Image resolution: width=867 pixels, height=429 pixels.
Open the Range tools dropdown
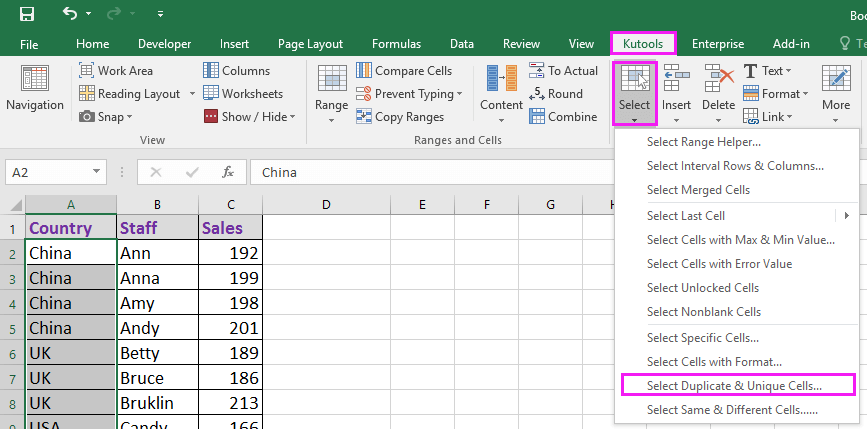pos(332,94)
